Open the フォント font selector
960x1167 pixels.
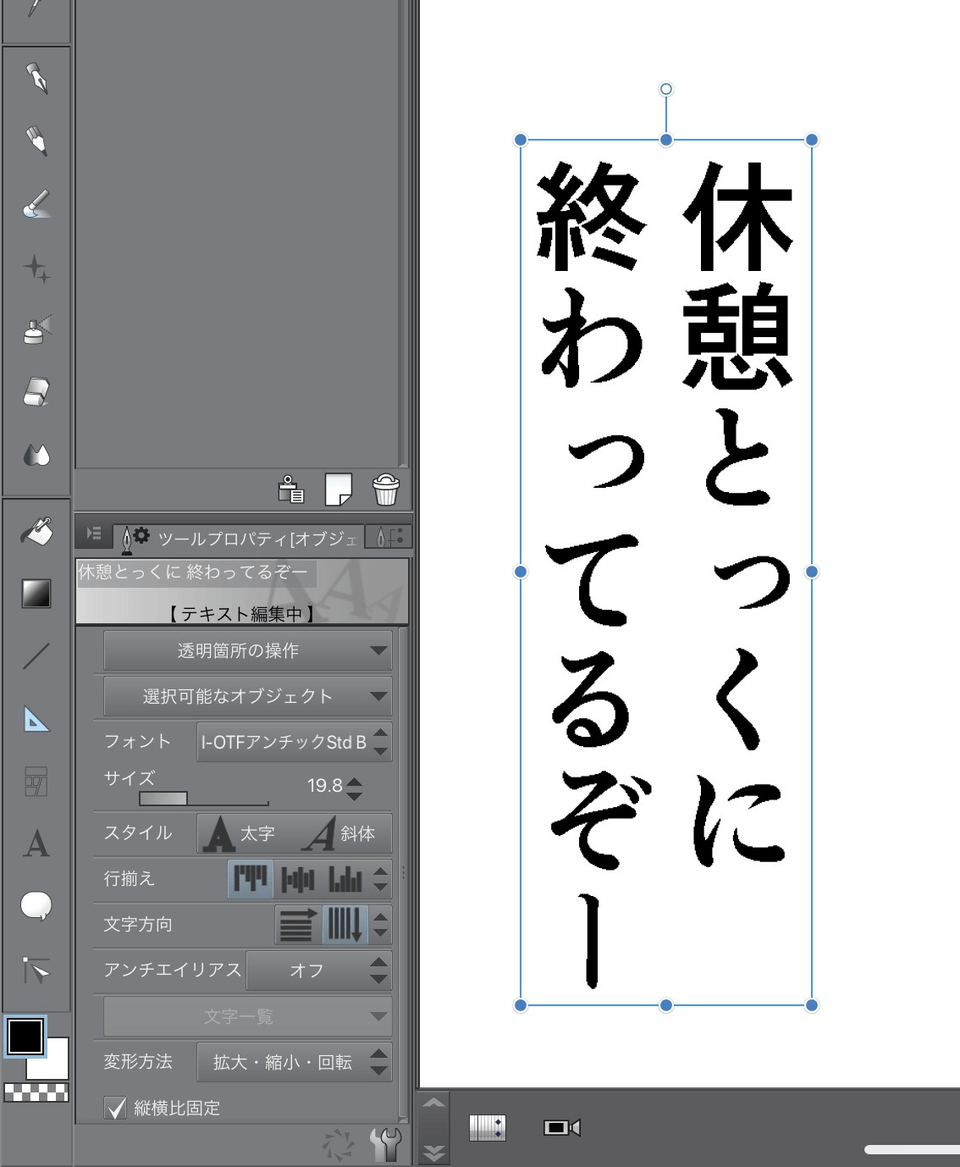pos(292,742)
